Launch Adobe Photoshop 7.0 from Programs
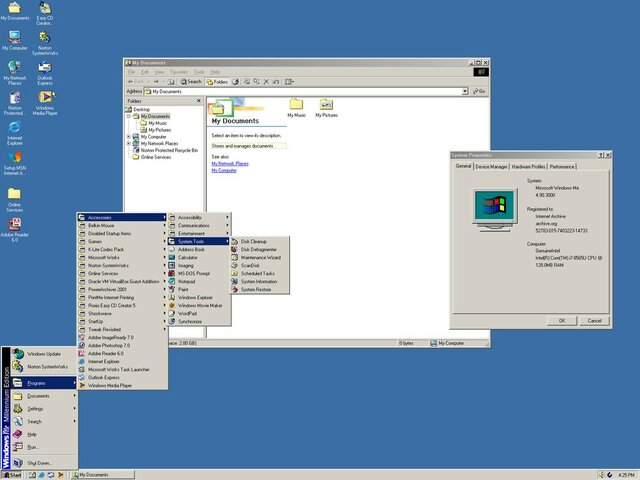Image resolution: width=640 pixels, height=480 pixels. [x=122, y=345]
